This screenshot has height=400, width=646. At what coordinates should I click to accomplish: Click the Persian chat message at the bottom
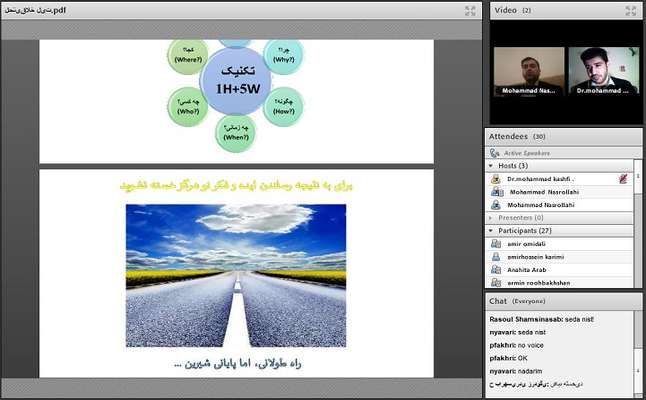coord(536,384)
